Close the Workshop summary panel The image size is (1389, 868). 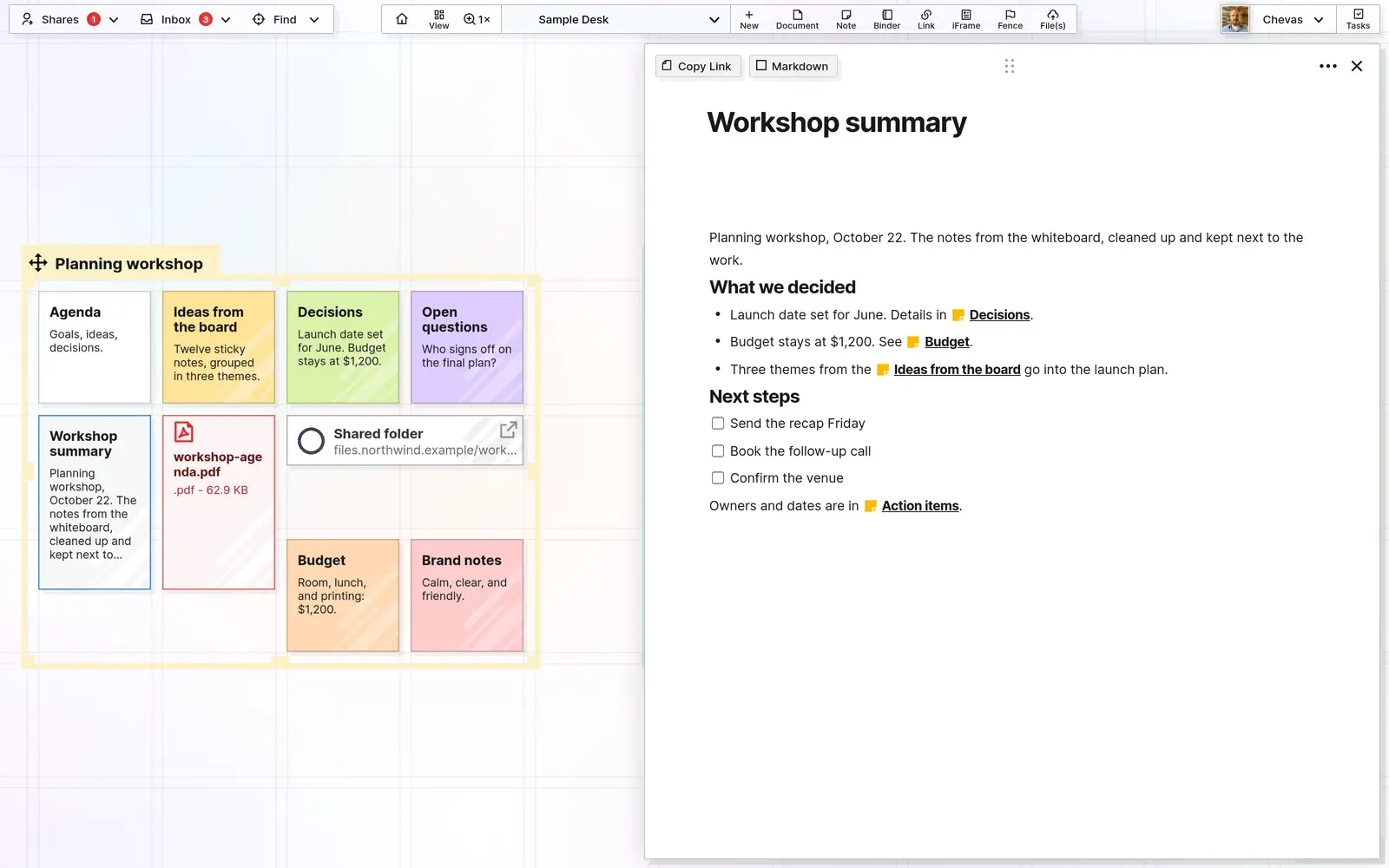point(1357,66)
